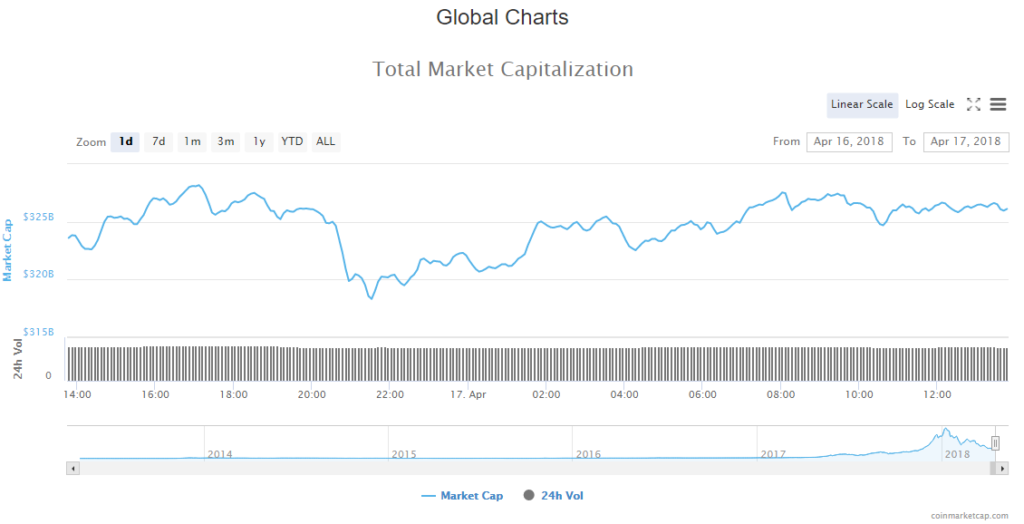Click the To date field

tap(966, 142)
